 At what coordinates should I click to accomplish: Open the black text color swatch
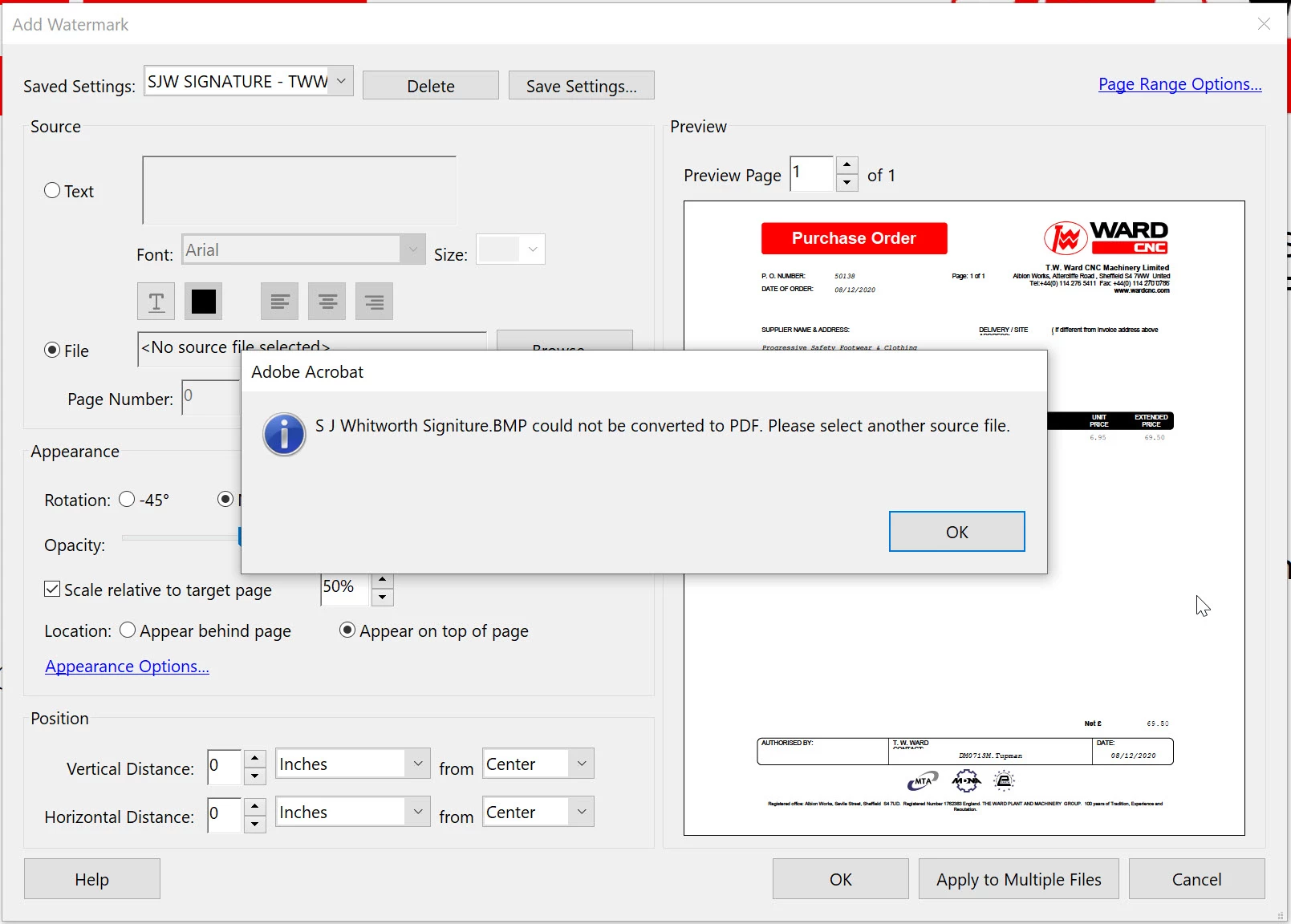point(204,302)
